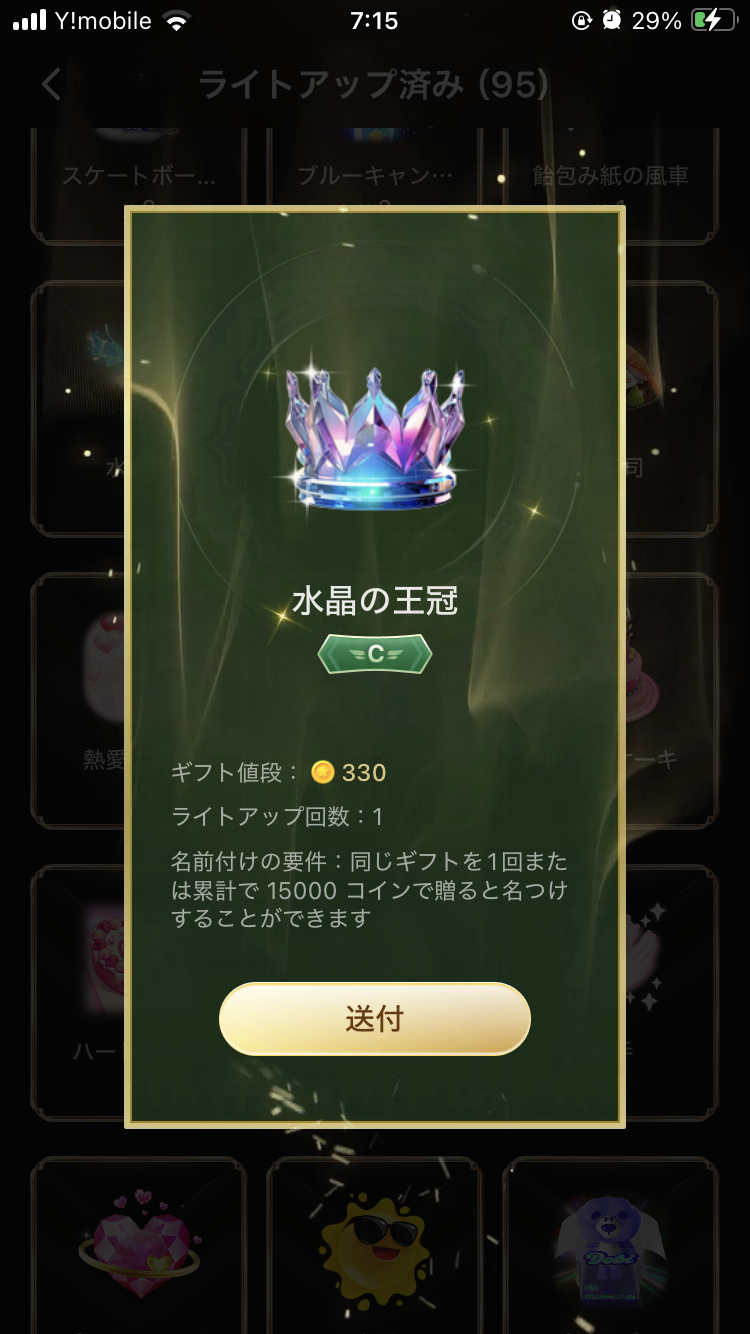The image size is (750, 1334).
Task: Tap the 熱愛 gift tile behind the popup
Action: pos(78,700)
